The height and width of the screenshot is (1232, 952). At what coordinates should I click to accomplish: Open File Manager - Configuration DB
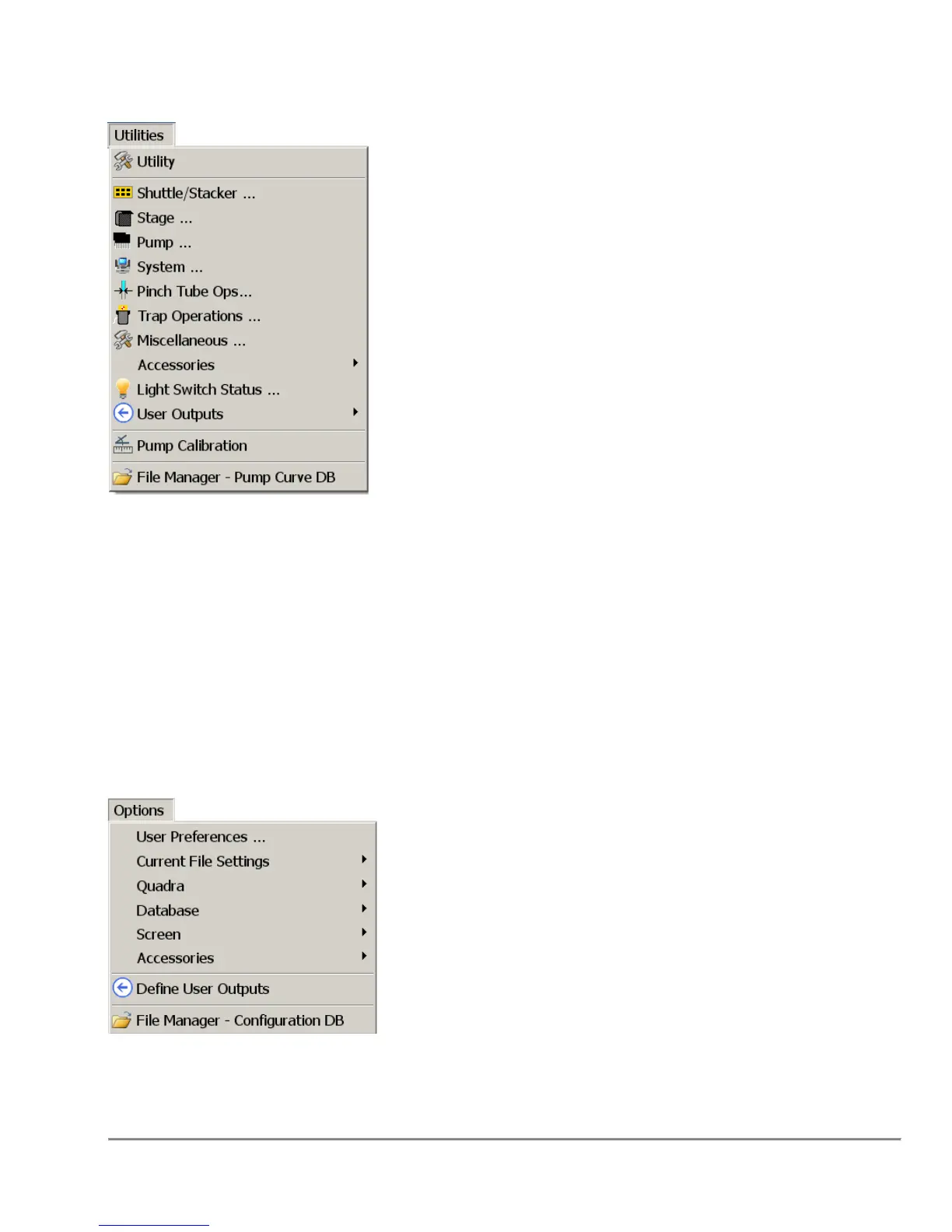pyautogui.click(x=242, y=1020)
